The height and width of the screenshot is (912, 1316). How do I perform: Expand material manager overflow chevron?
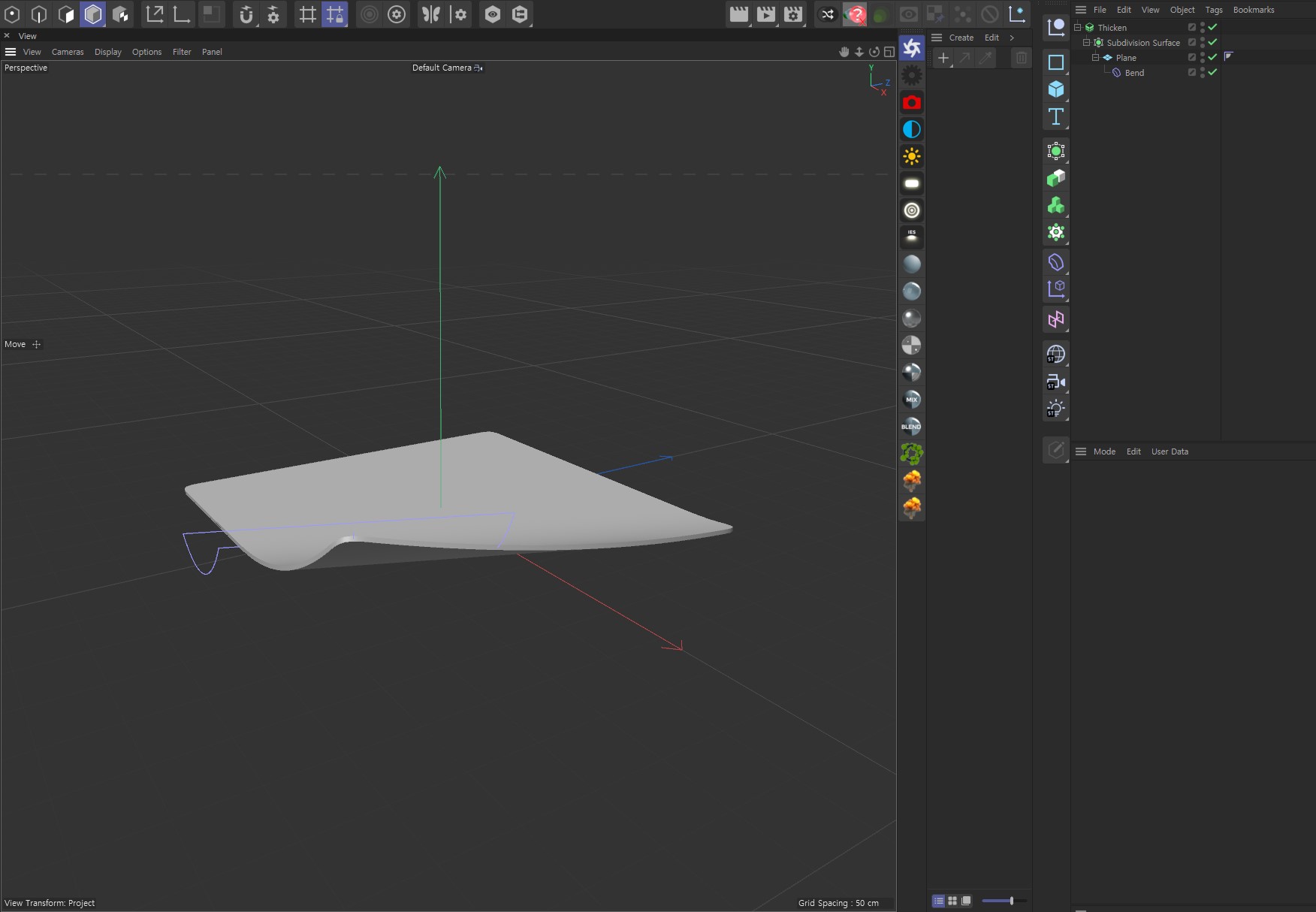(1012, 38)
